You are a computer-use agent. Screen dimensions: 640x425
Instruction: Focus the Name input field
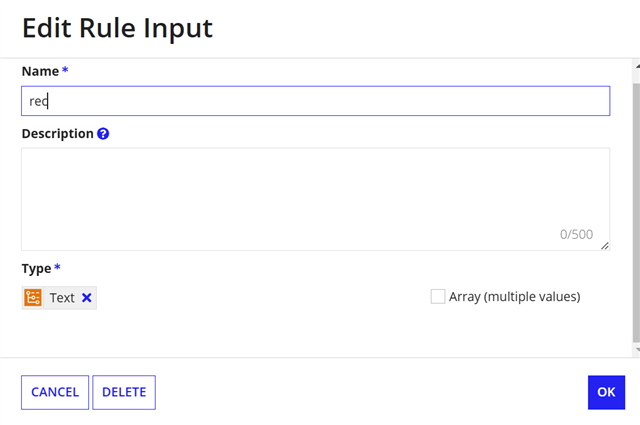pyautogui.click(x=316, y=101)
